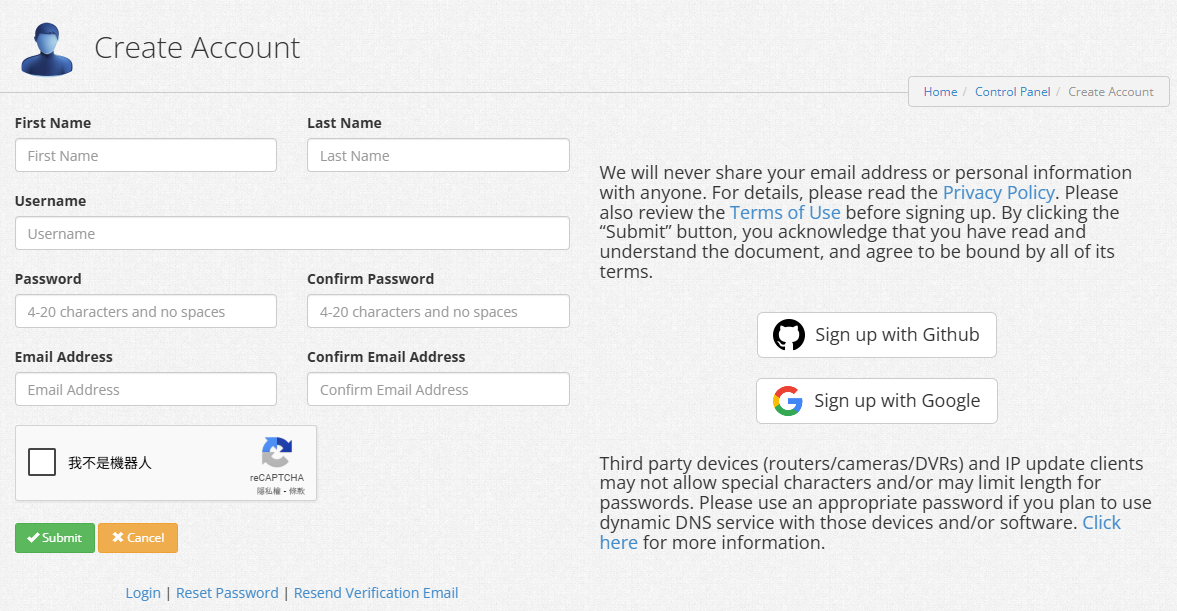Read the Terms of Use link
Viewport: 1177px width, 611px height.
pos(785,213)
